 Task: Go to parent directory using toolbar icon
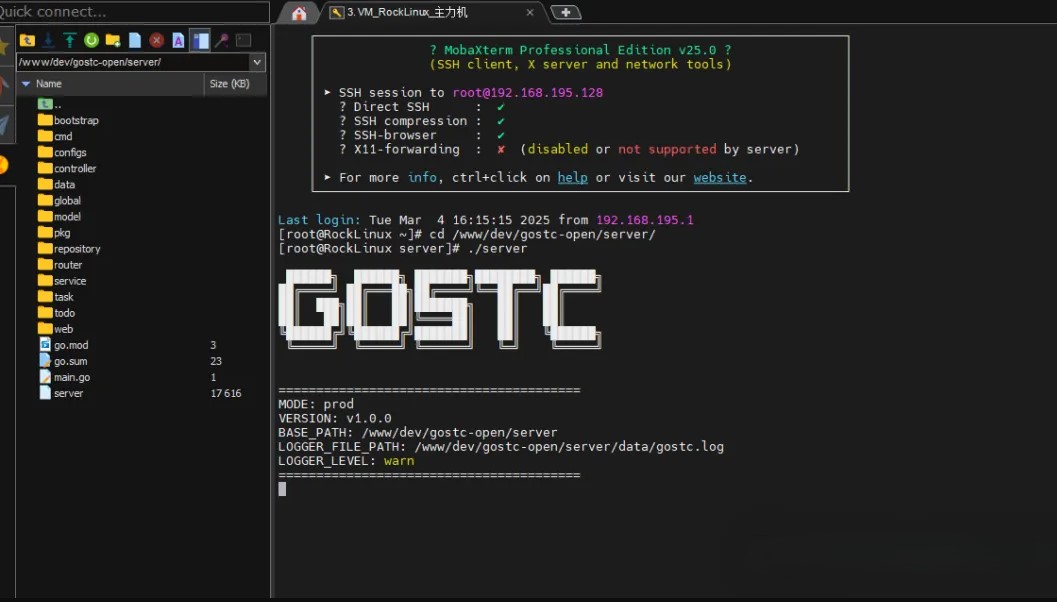(x=27, y=40)
